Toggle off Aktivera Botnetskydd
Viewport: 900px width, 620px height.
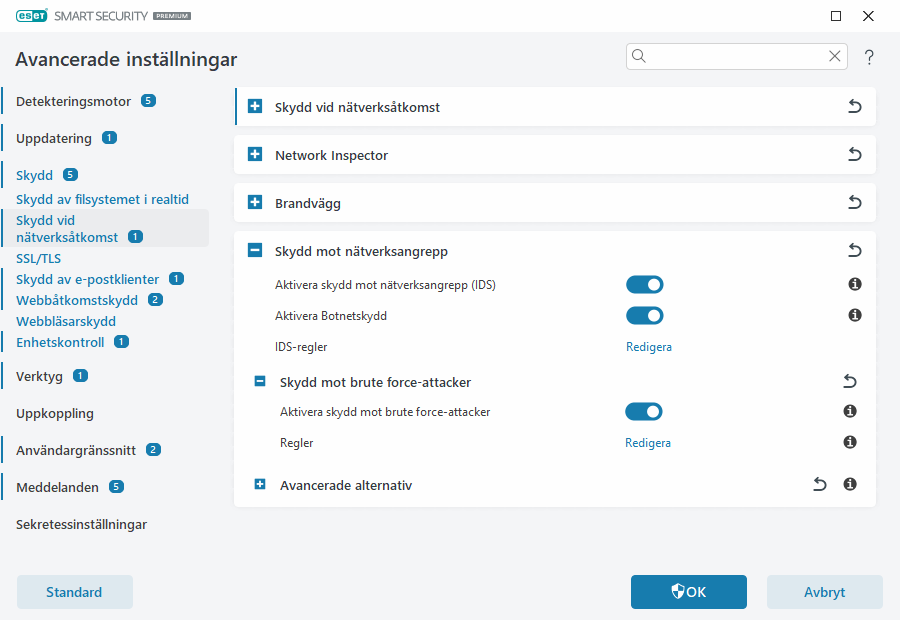(x=644, y=315)
